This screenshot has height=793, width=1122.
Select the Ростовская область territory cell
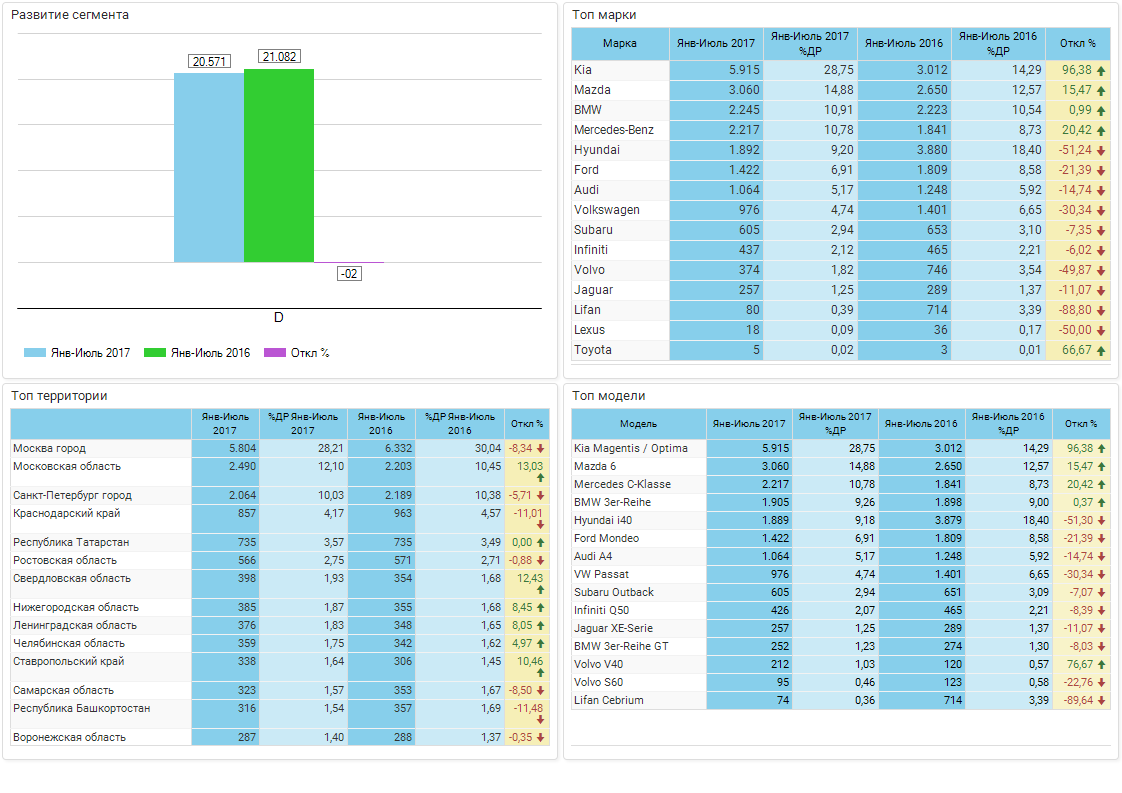pyautogui.click(x=101, y=560)
